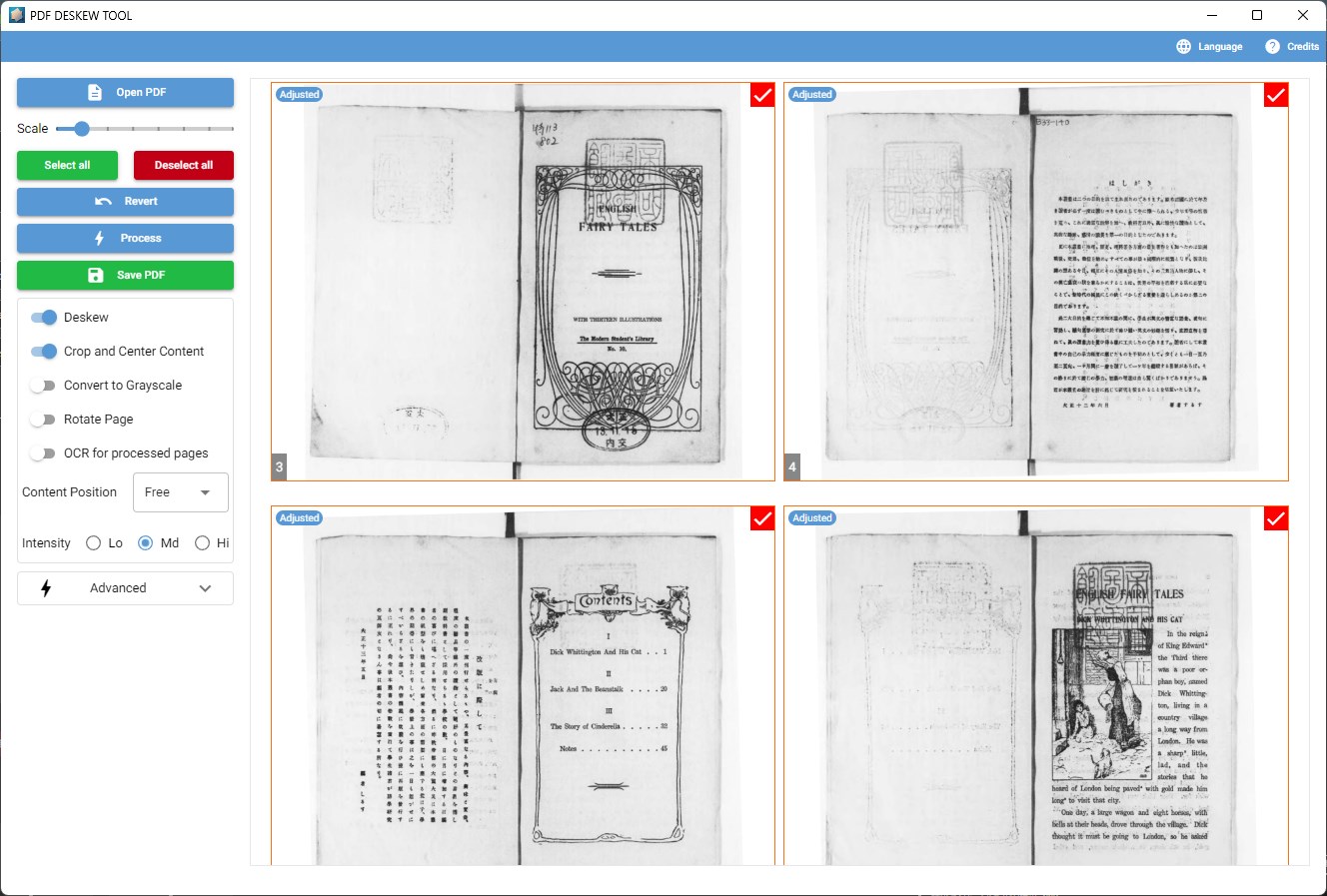Click the Open PDF button
The image size is (1327, 896).
pyautogui.click(x=125, y=92)
